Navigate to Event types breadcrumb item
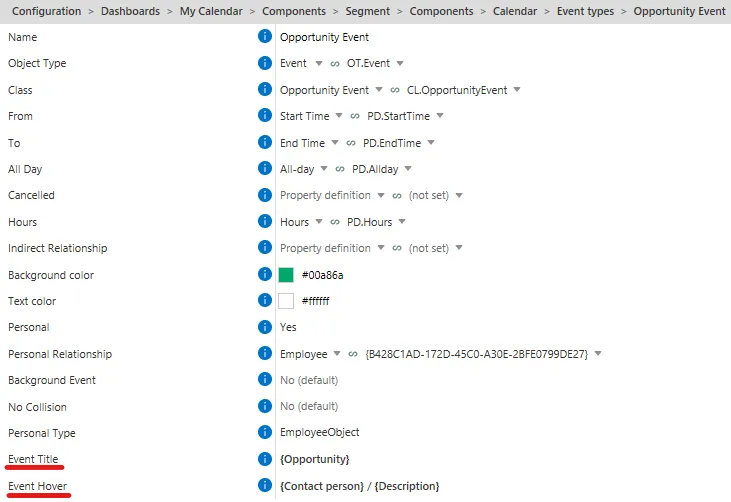Screen dimensions: 731x502 585,11
